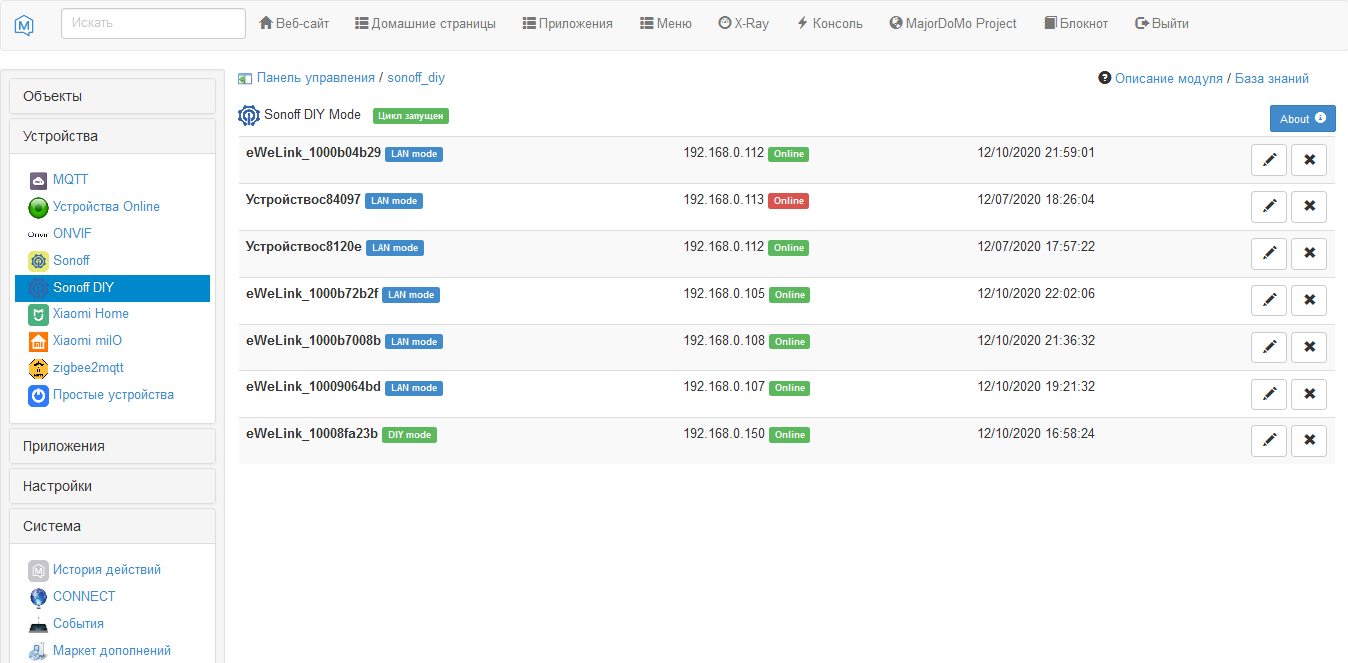Viewport: 1348px width, 663px height.
Task: Open the MQTT devices module
Action: pos(70,179)
